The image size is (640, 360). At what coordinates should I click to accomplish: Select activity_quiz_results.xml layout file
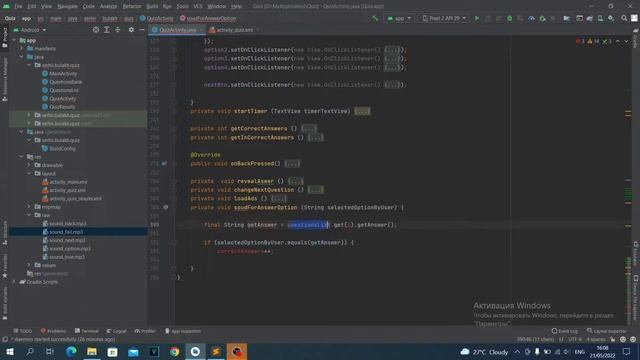click(x=75, y=199)
